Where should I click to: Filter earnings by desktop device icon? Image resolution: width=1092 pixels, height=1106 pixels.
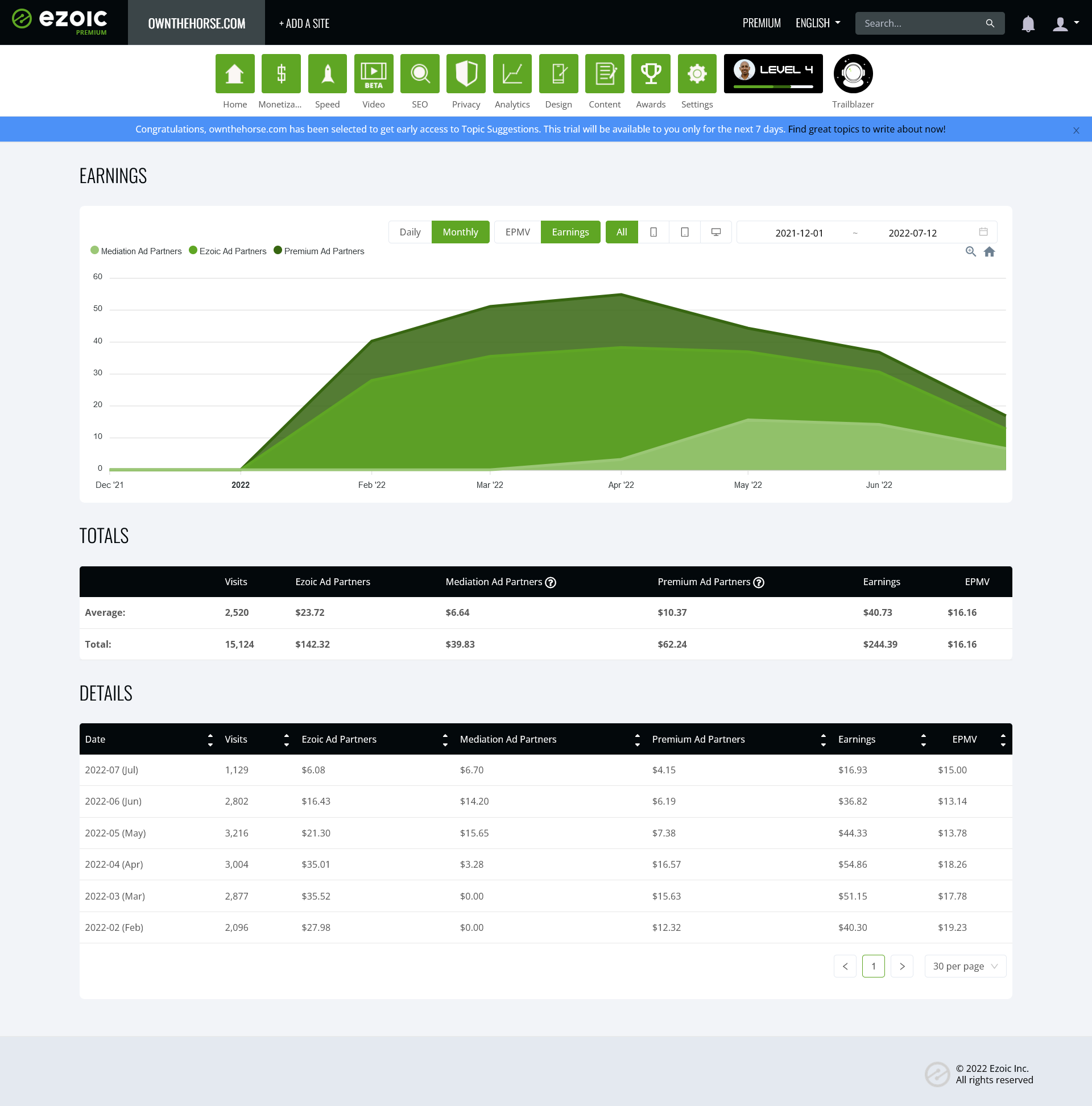pyautogui.click(x=716, y=232)
